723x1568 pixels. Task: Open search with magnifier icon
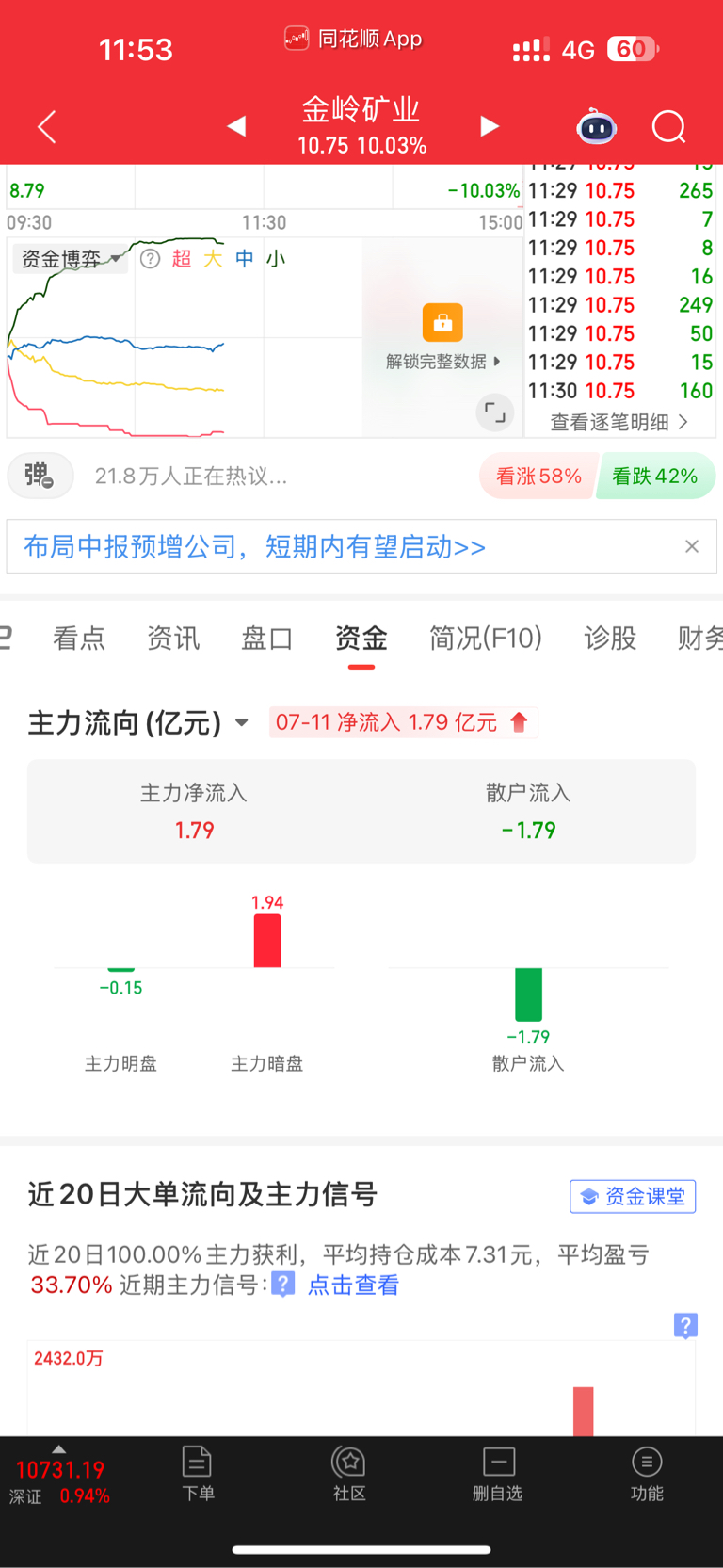pyautogui.click(x=669, y=126)
